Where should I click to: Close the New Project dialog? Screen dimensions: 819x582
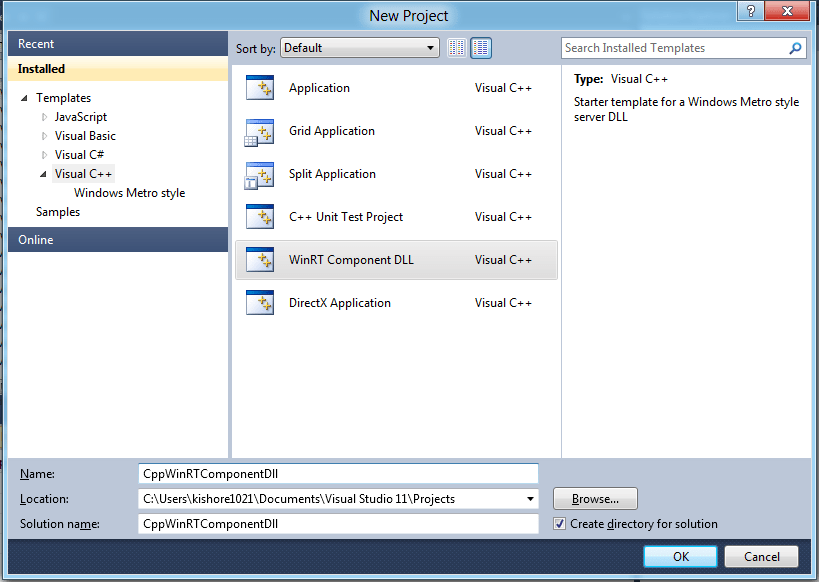click(x=787, y=11)
